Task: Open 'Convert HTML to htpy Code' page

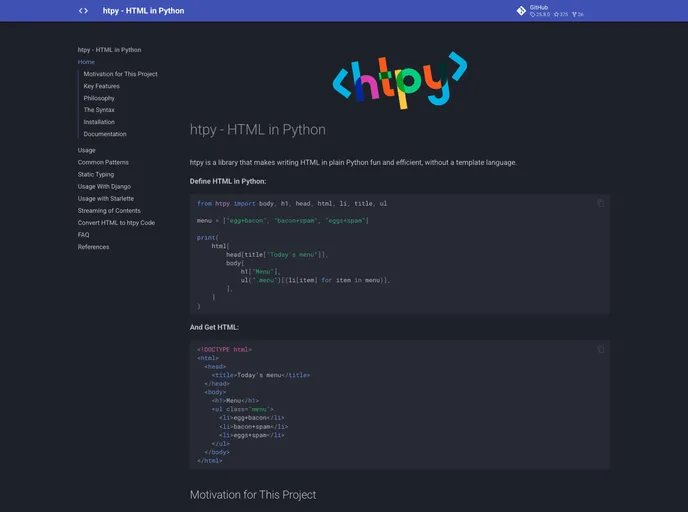Action: pos(116,222)
